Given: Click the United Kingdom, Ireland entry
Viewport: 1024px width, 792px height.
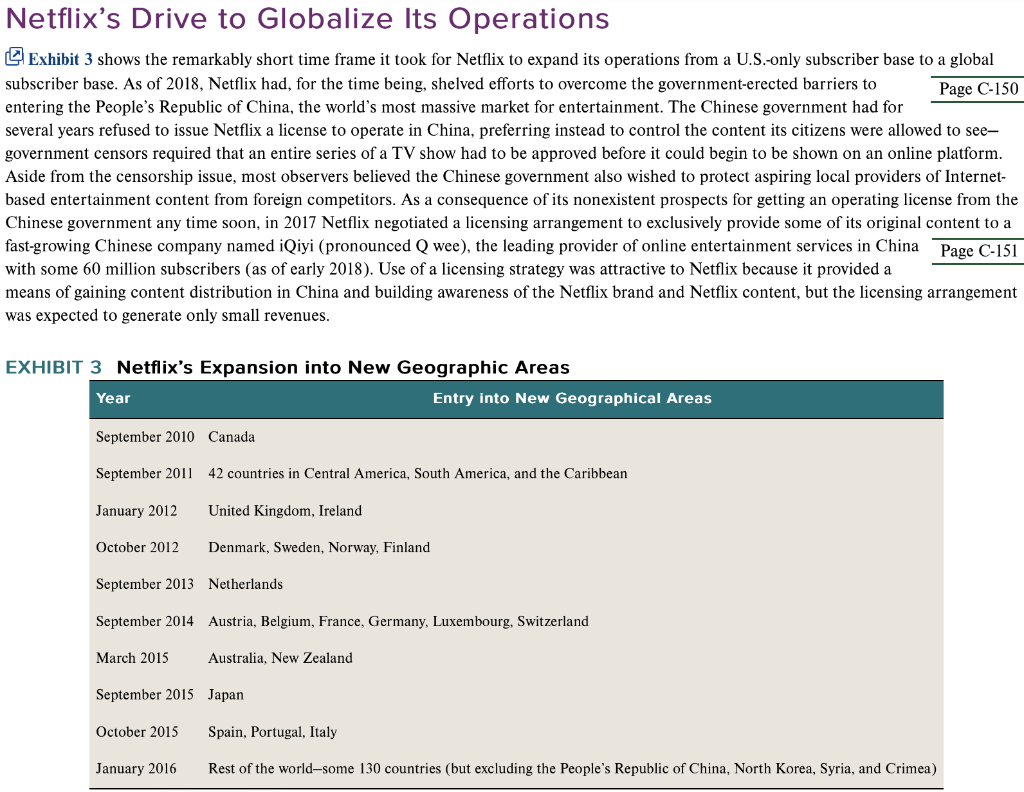Looking at the screenshot, I should 285,511.
